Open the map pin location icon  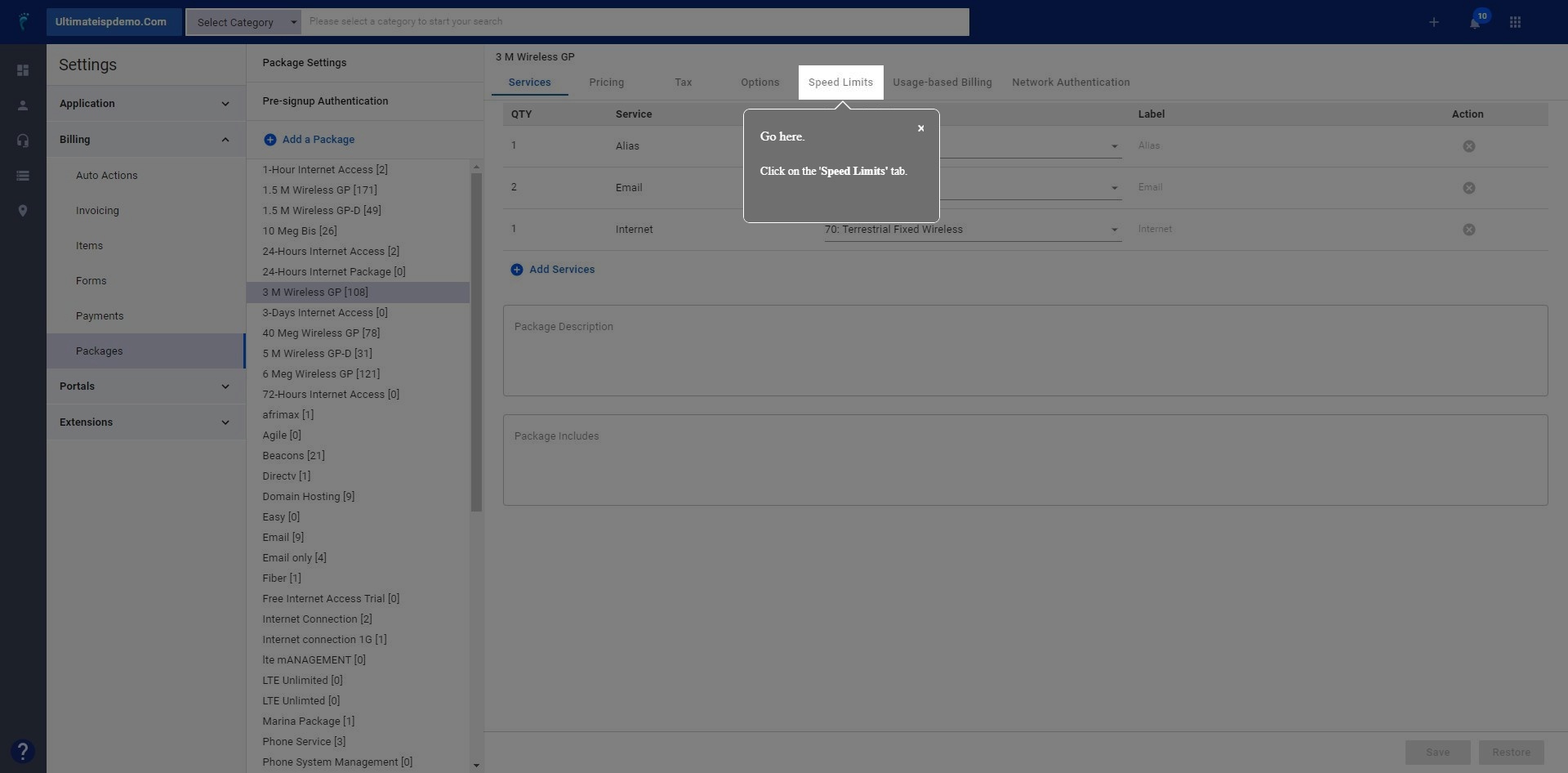tap(23, 211)
